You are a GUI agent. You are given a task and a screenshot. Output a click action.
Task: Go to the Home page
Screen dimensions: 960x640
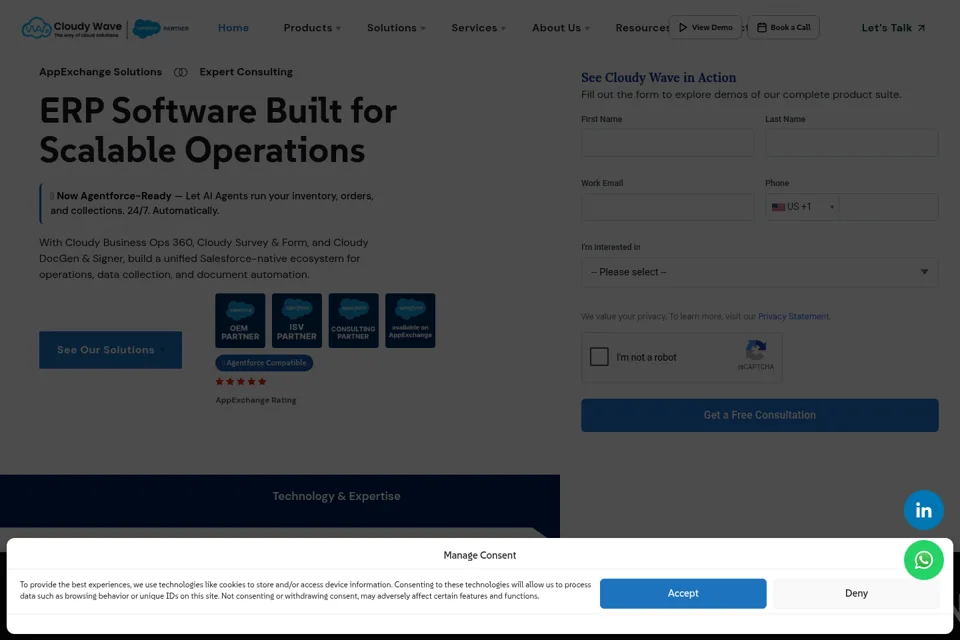tap(233, 28)
